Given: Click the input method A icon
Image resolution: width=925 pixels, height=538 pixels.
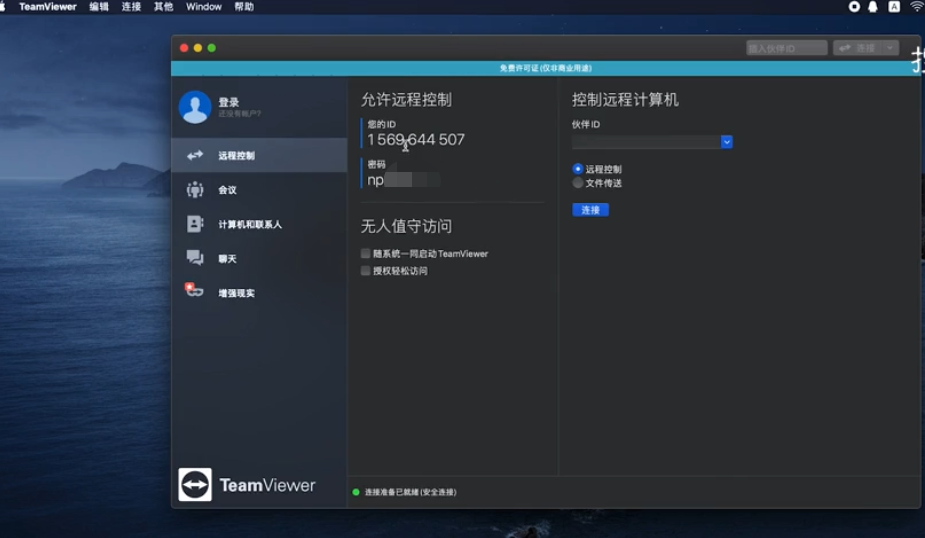Looking at the screenshot, I should click(x=894, y=6).
